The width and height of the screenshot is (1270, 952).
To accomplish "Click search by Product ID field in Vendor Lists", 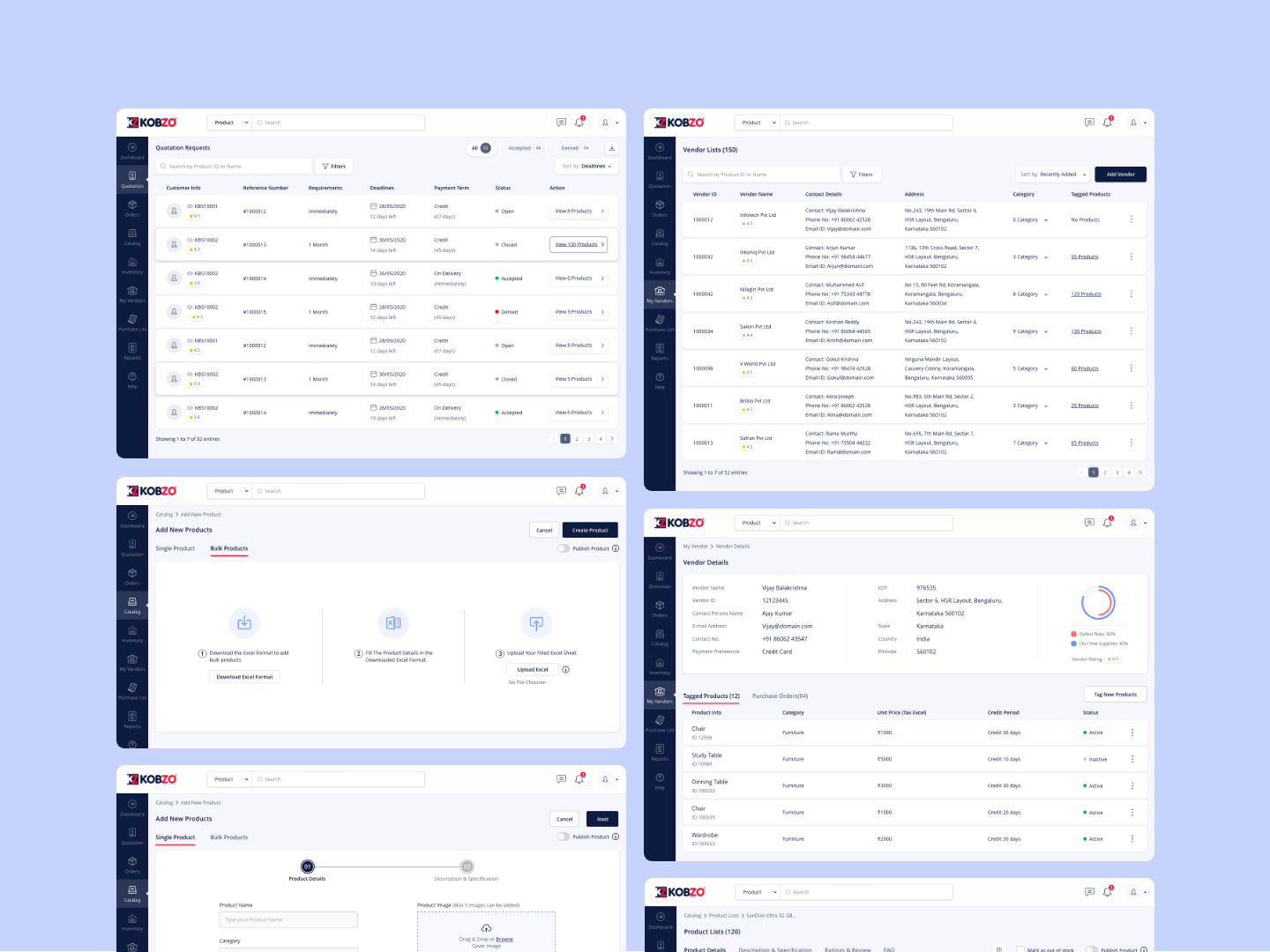I will [761, 175].
